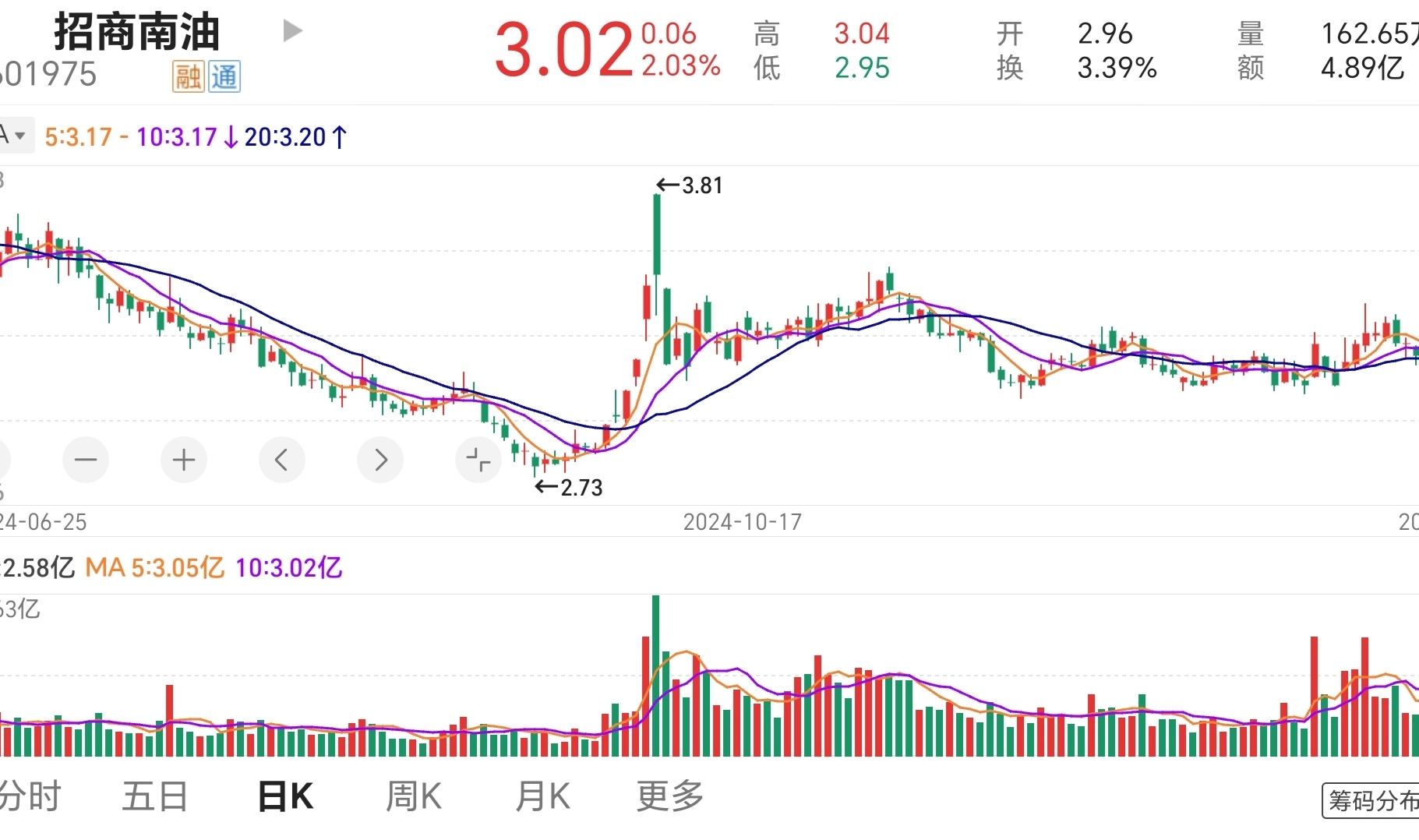Click the open price 2.96
The height and width of the screenshot is (840, 1419).
[x=1105, y=34]
